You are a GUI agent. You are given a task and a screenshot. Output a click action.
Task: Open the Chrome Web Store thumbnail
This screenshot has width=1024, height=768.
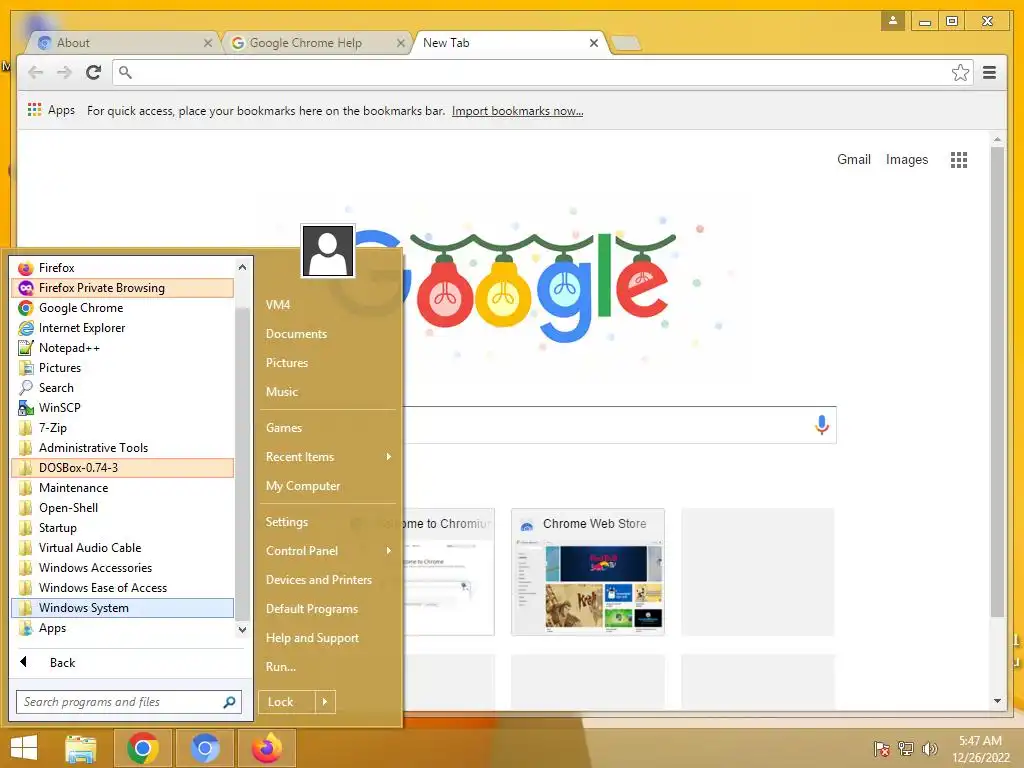click(588, 572)
